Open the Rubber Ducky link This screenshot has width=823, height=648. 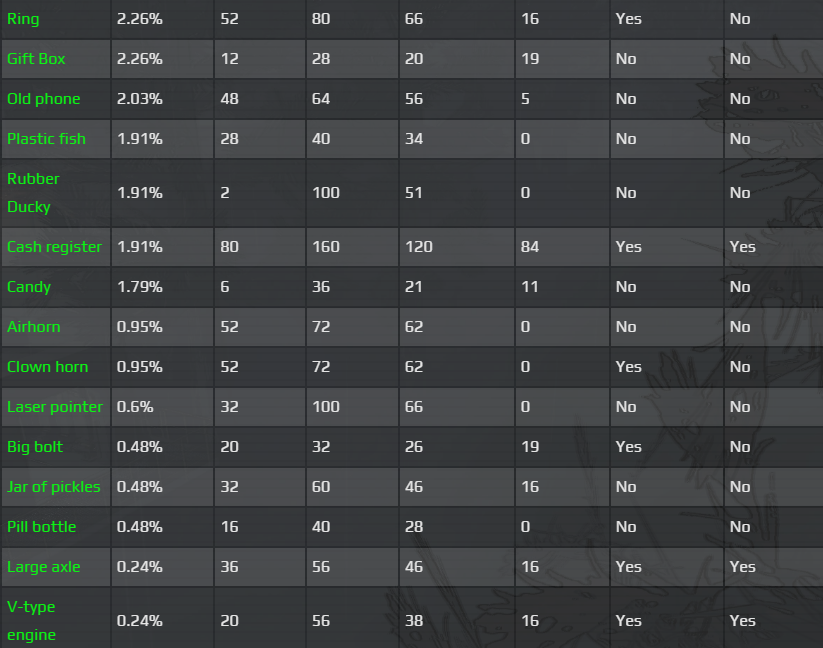(x=33, y=193)
